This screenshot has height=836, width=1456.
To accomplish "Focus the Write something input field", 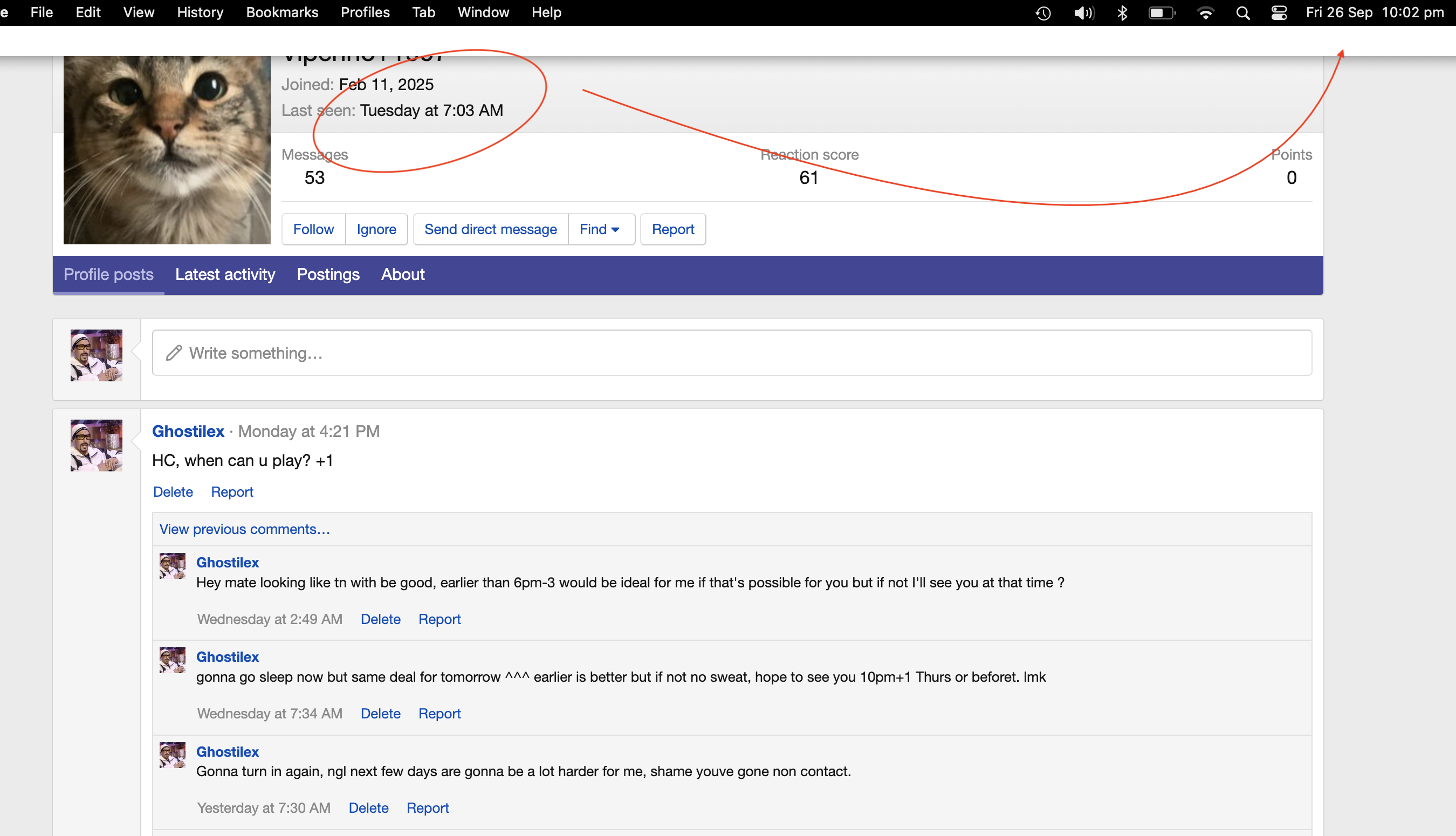I will coord(732,353).
